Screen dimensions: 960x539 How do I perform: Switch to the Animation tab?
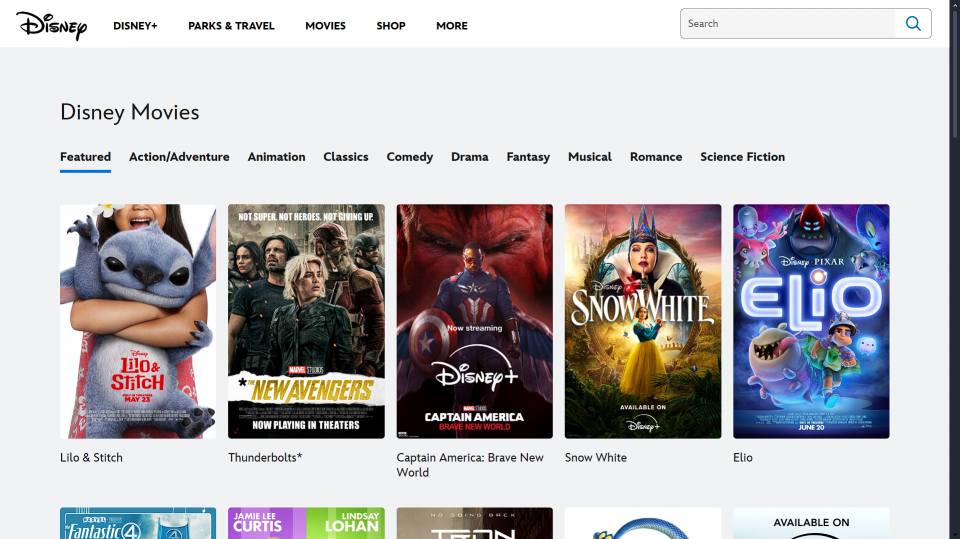point(277,157)
